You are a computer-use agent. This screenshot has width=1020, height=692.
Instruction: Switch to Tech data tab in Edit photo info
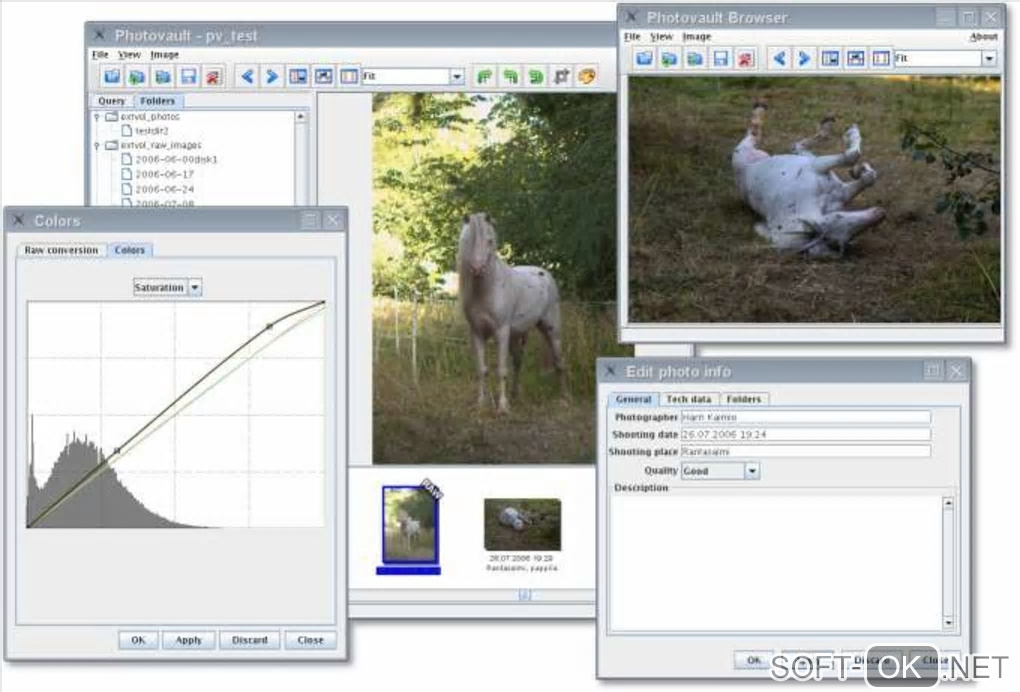tap(688, 399)
